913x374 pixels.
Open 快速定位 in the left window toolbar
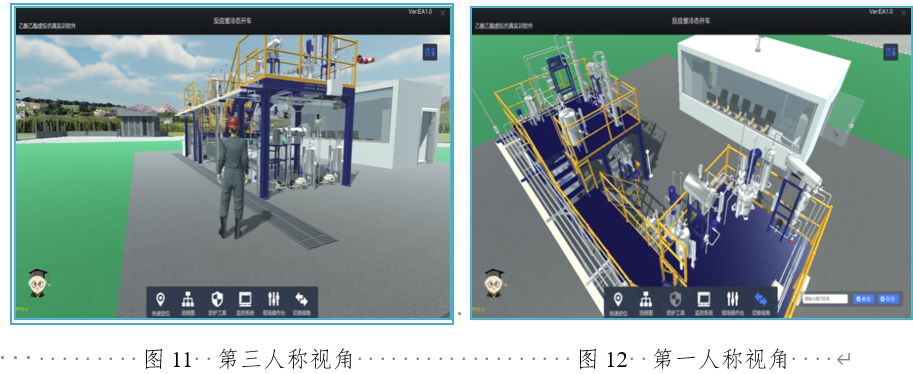tap(160, 303)
